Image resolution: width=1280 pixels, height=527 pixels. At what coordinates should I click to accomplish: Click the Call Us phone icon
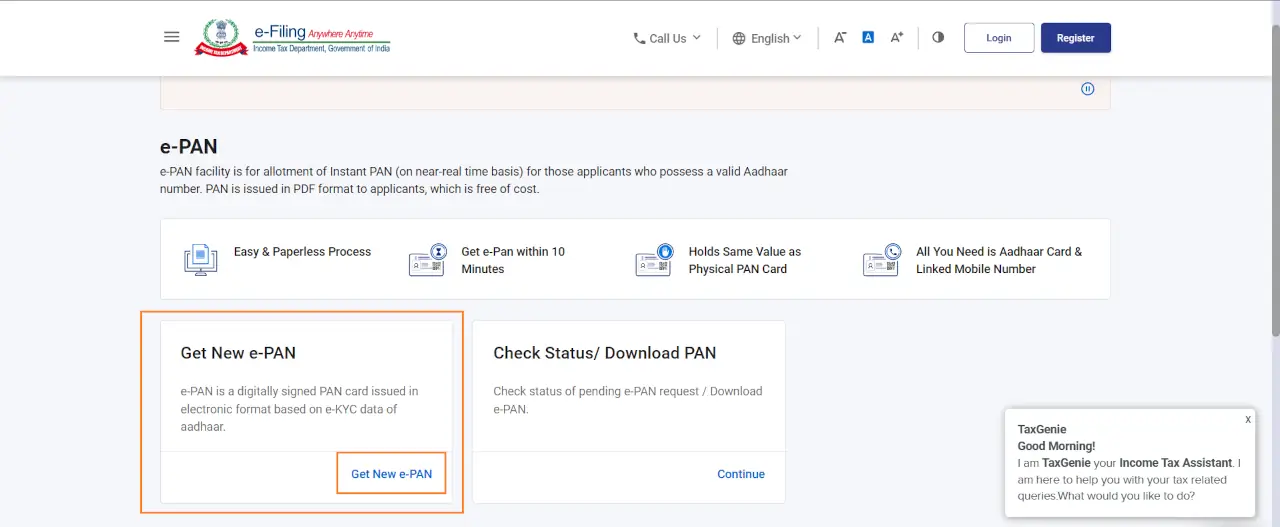[639, 38]
